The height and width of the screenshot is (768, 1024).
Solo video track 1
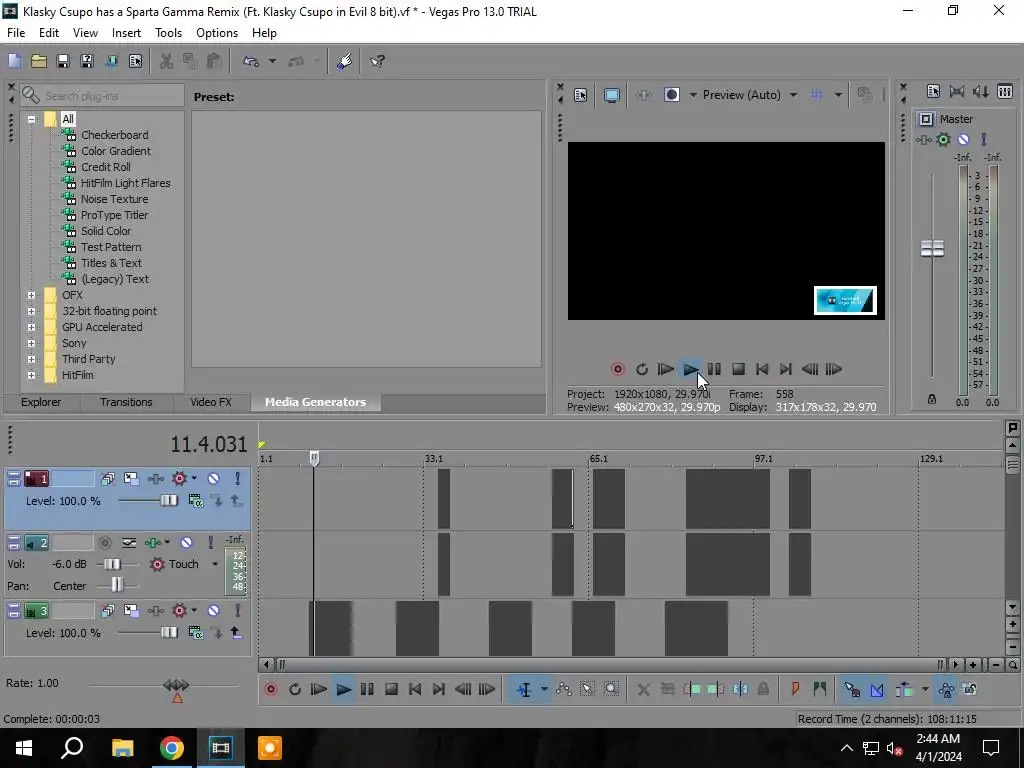tap(238, 479)
